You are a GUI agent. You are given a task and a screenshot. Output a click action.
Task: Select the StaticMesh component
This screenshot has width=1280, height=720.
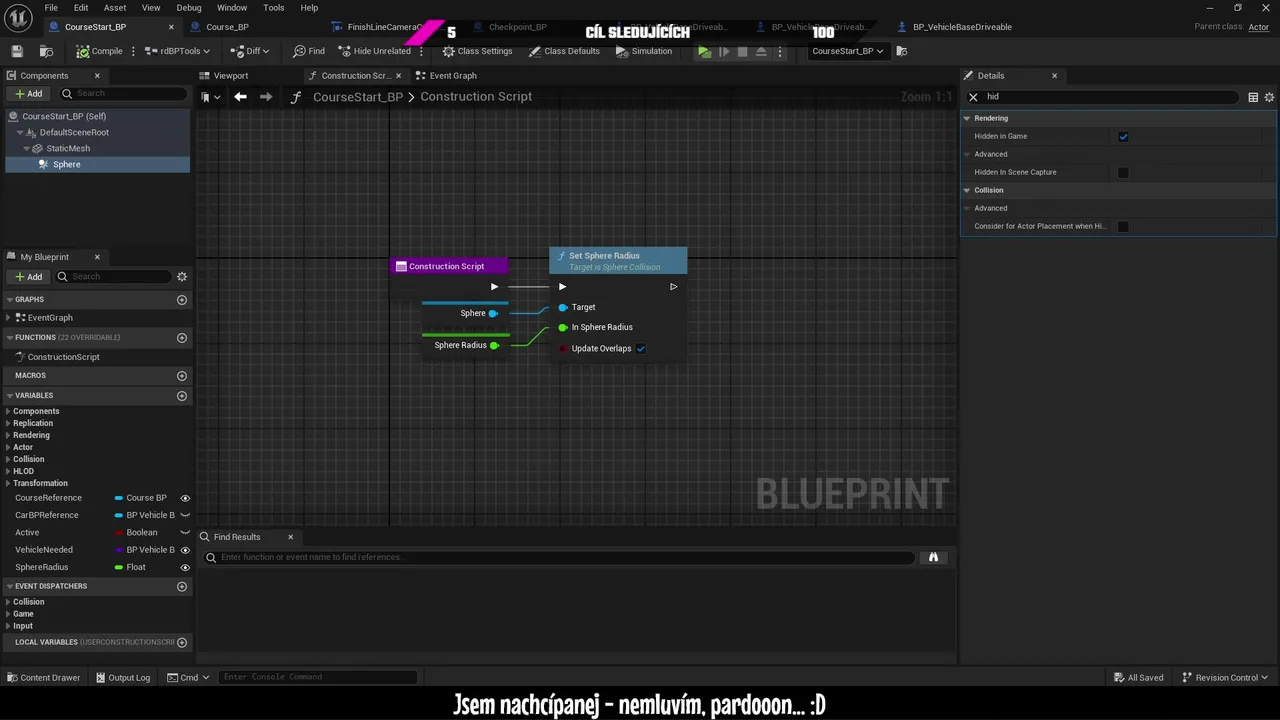pyautogui.click(x=68, y=148)
